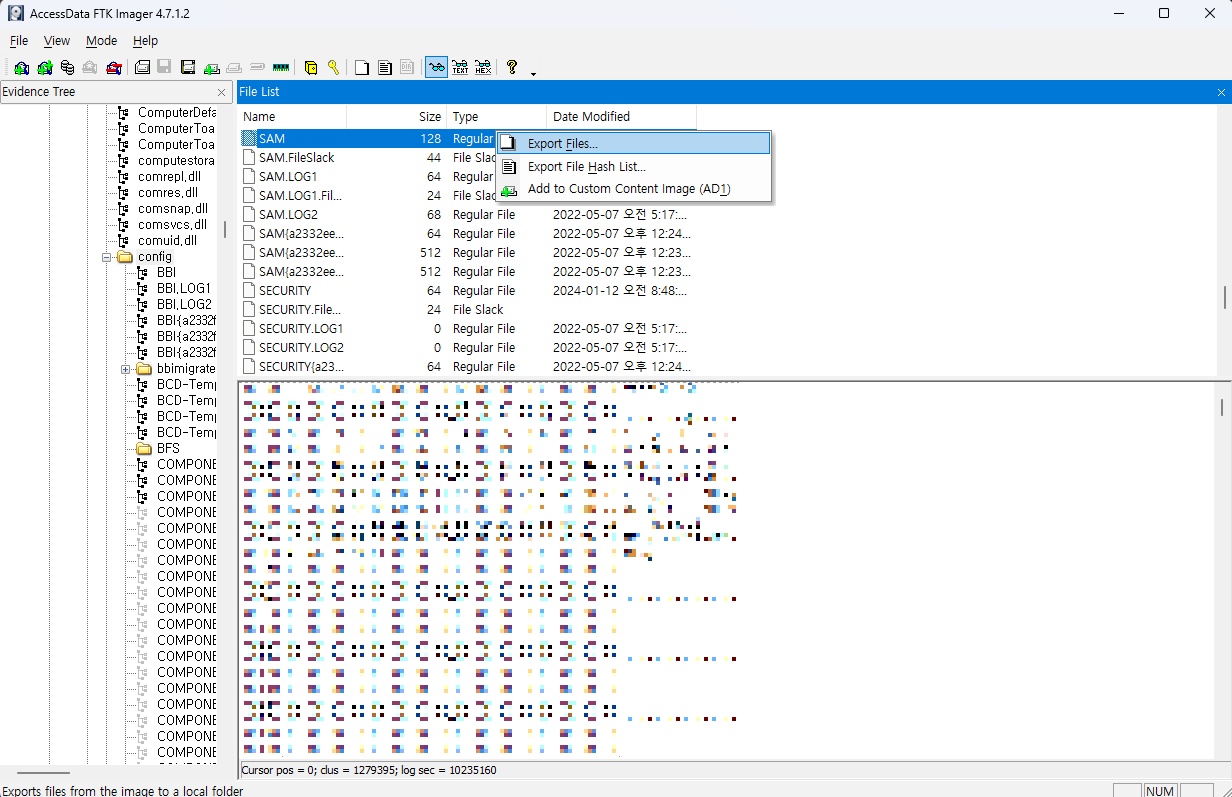Select BBI.LOG2 in Evidence Tree
The width and height of the screenshot is (1232, 797).
click(x=184, y=304)
